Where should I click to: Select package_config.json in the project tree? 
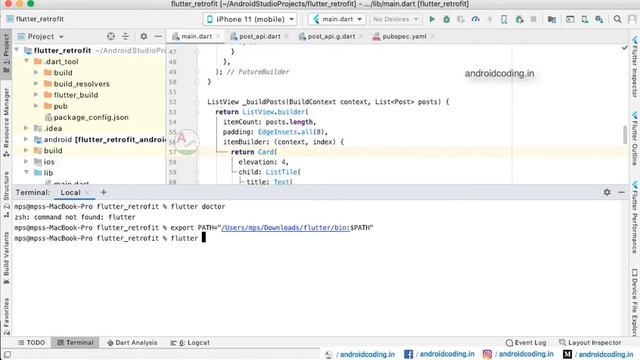point(87,117)
